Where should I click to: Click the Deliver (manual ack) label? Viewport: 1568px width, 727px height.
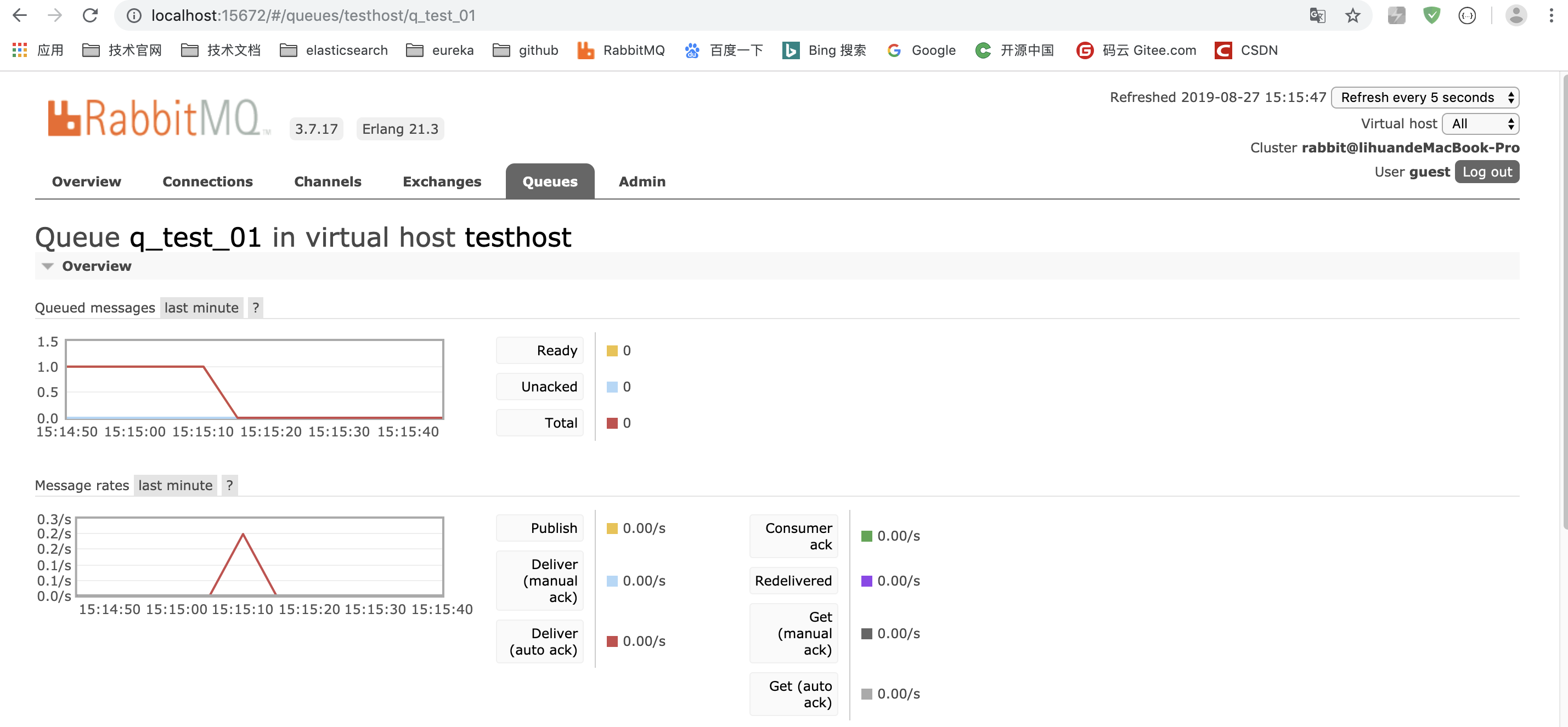tap(540, 581)
